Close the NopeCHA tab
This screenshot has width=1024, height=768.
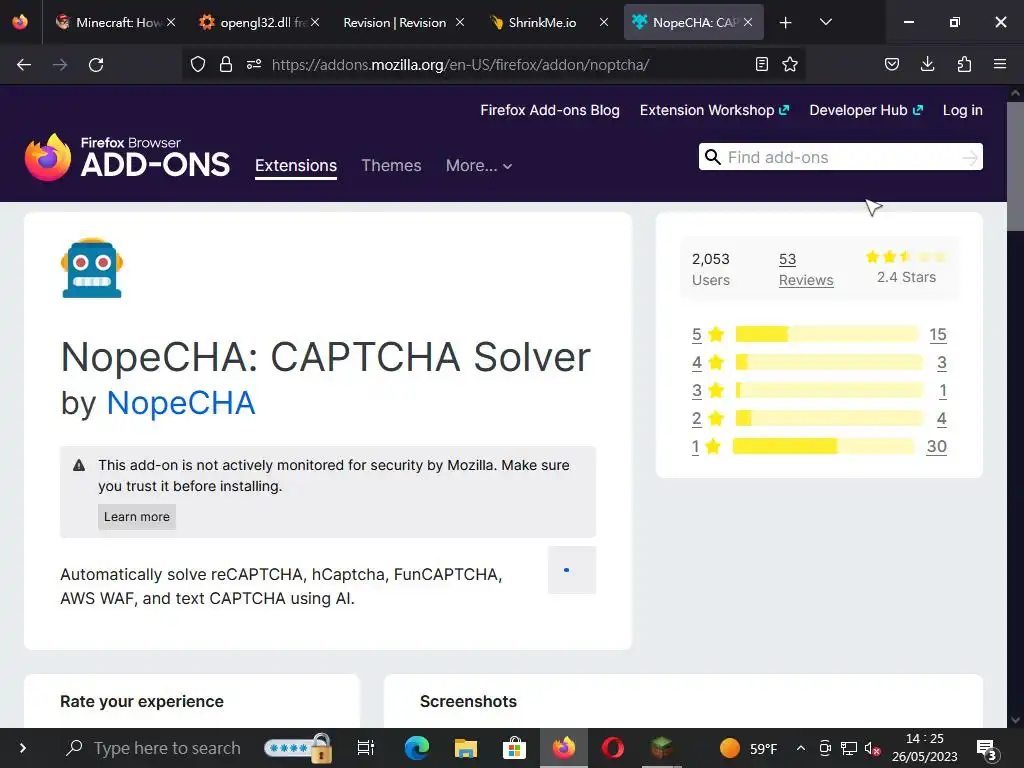(x=748, y=22)
